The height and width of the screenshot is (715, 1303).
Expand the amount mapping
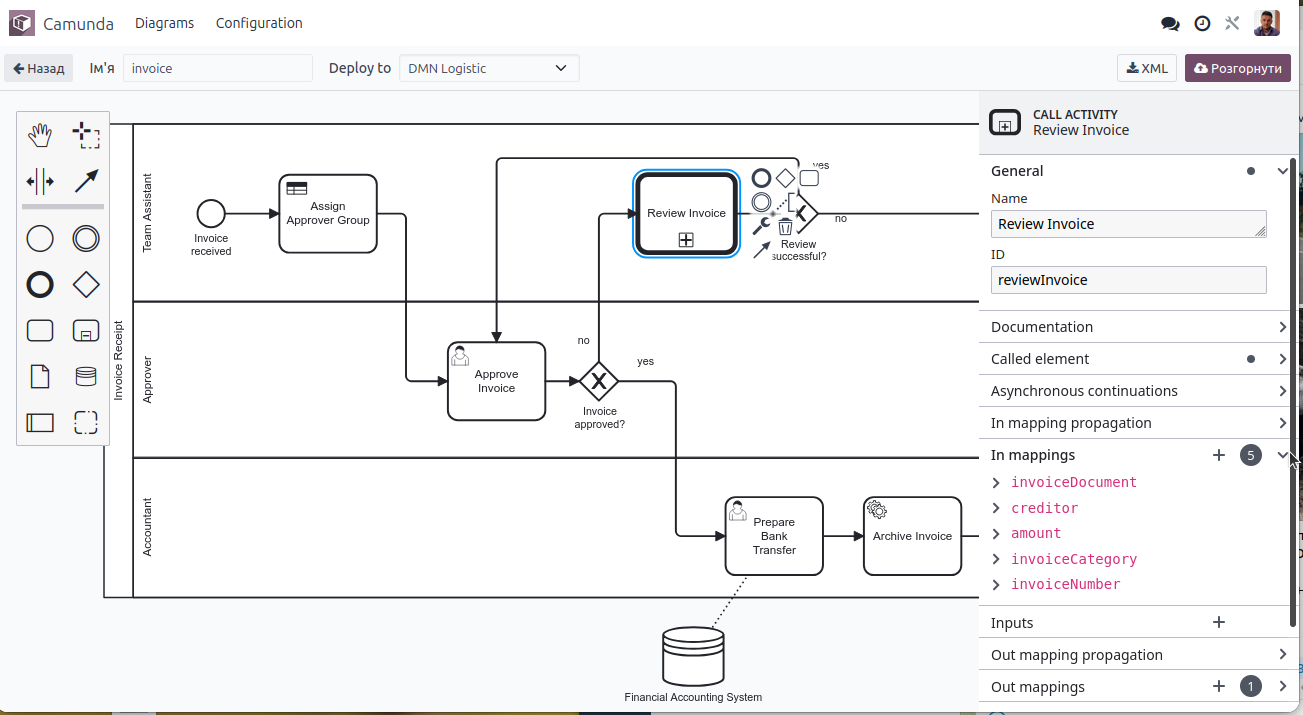tap(996, 533)
